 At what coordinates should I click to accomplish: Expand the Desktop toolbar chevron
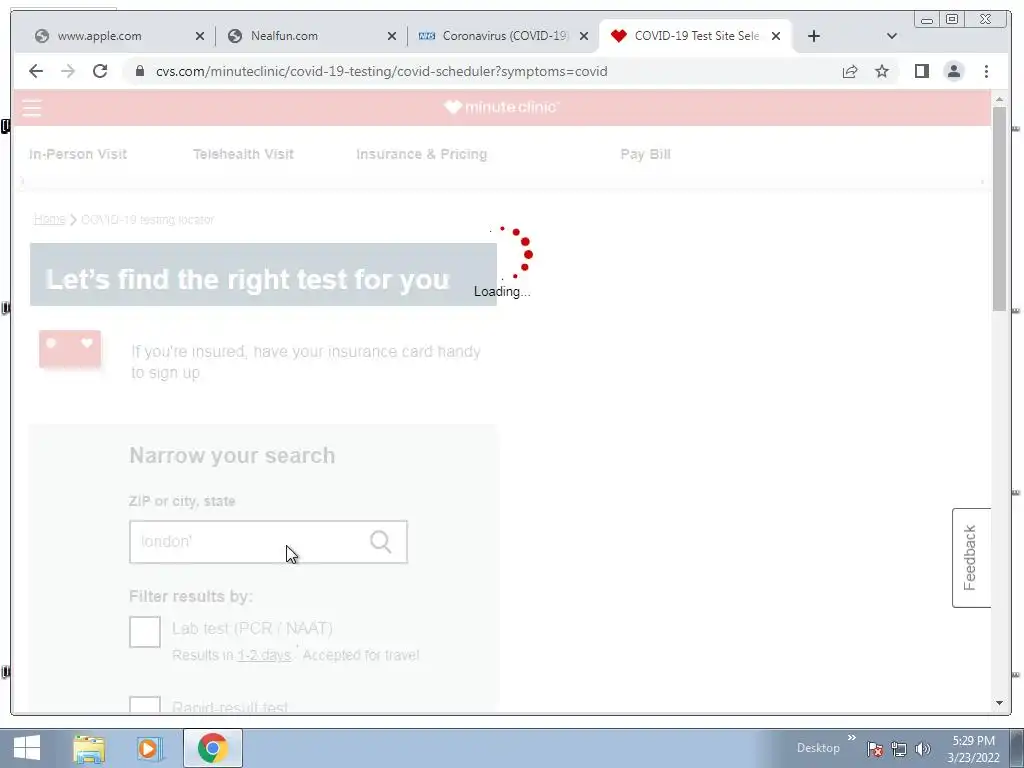pyautogui.click(x=852, y=738)
